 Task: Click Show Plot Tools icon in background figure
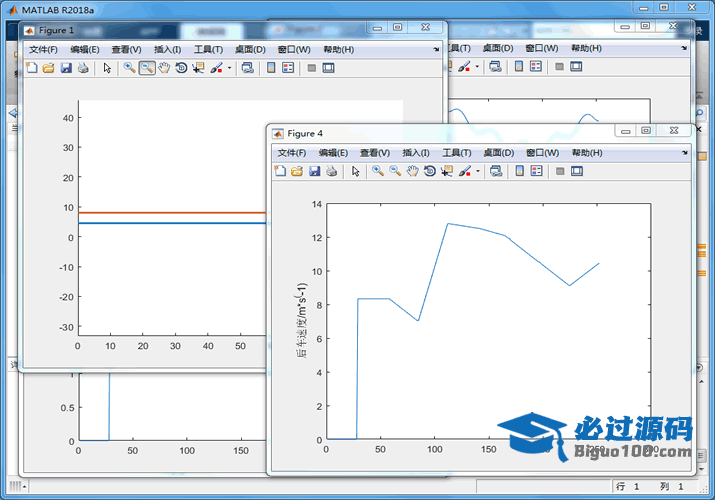[x=576, y=67]
